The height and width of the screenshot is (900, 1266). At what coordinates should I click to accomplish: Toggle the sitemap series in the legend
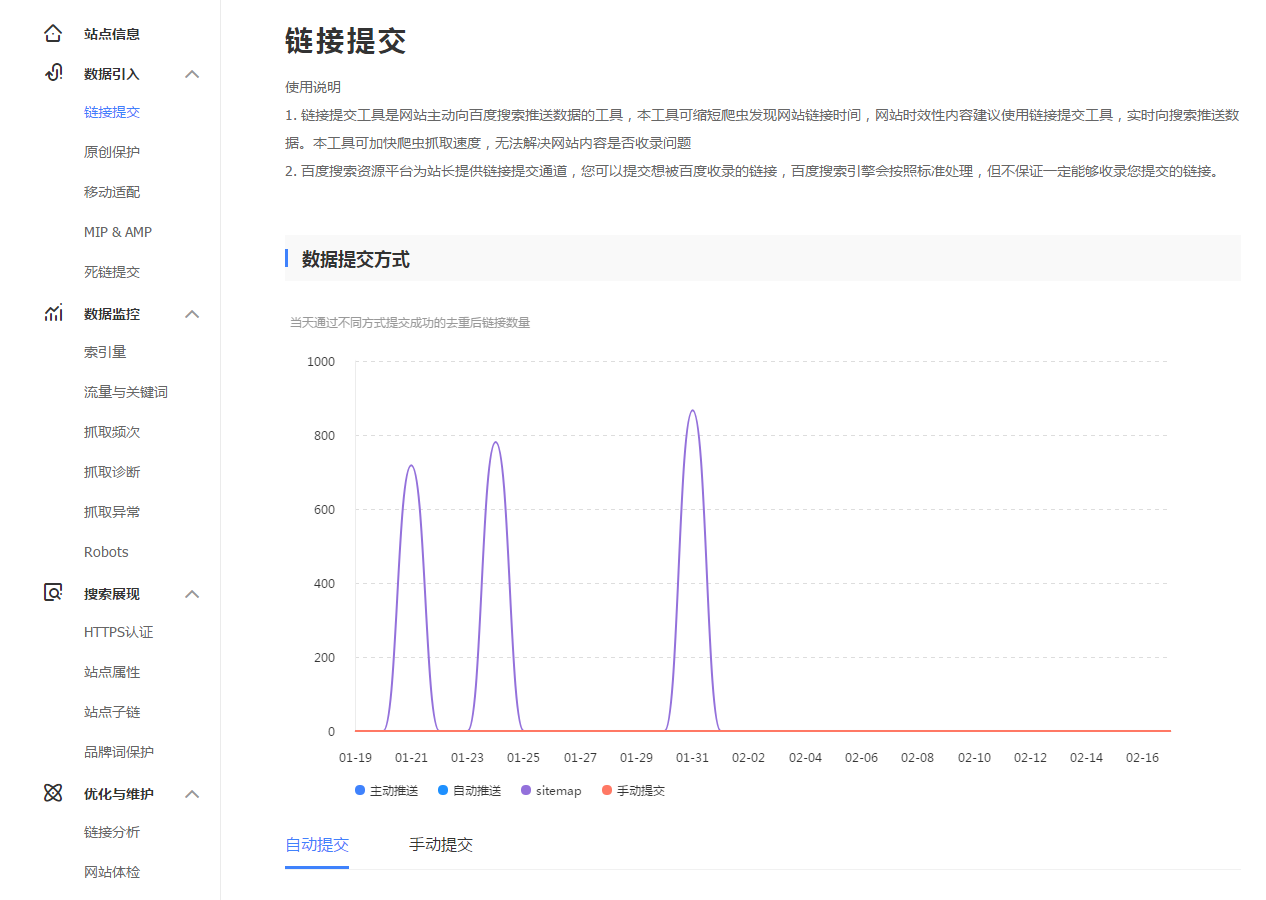(x=550, y=790)
